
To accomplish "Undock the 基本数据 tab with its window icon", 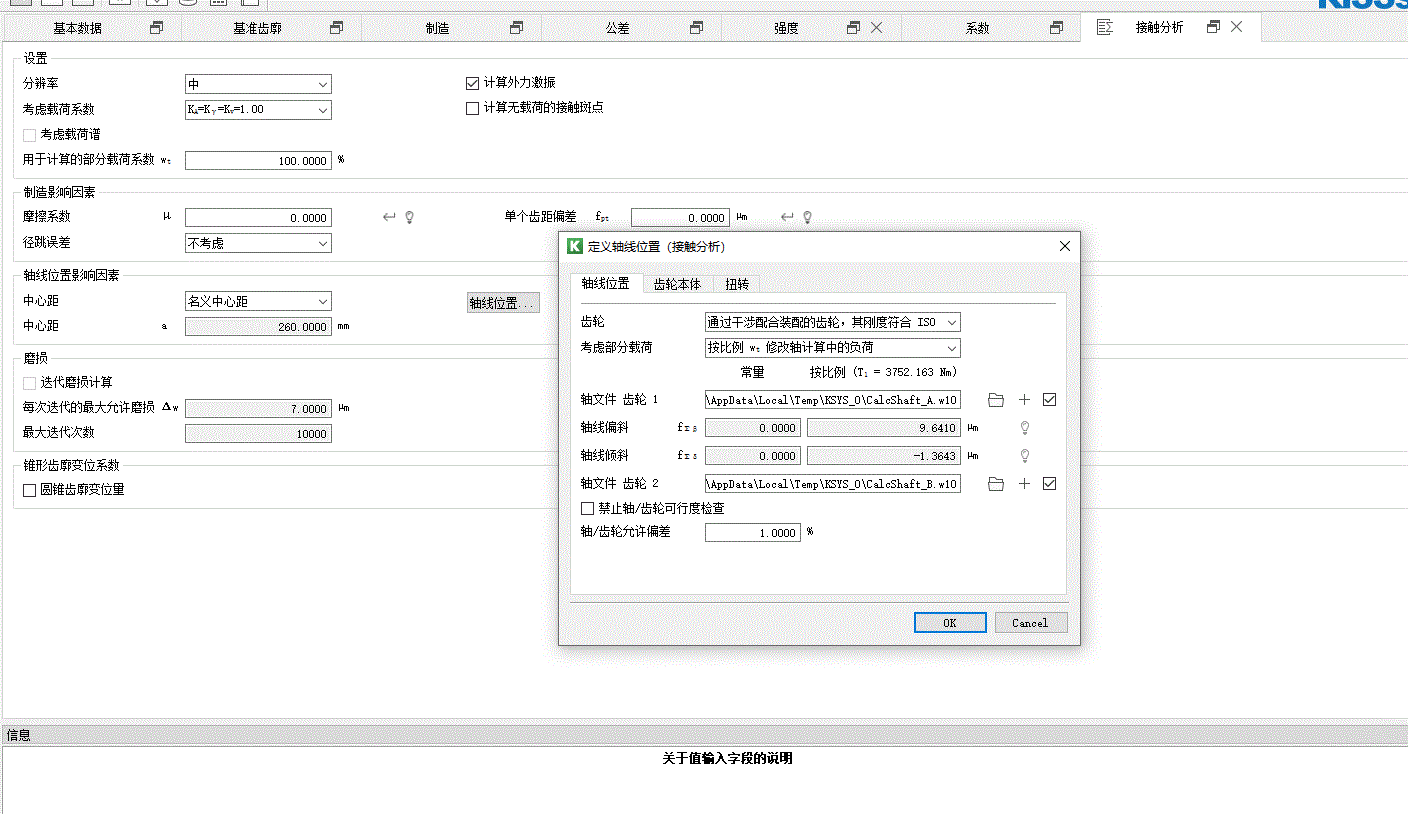I will tap(157, 28).
